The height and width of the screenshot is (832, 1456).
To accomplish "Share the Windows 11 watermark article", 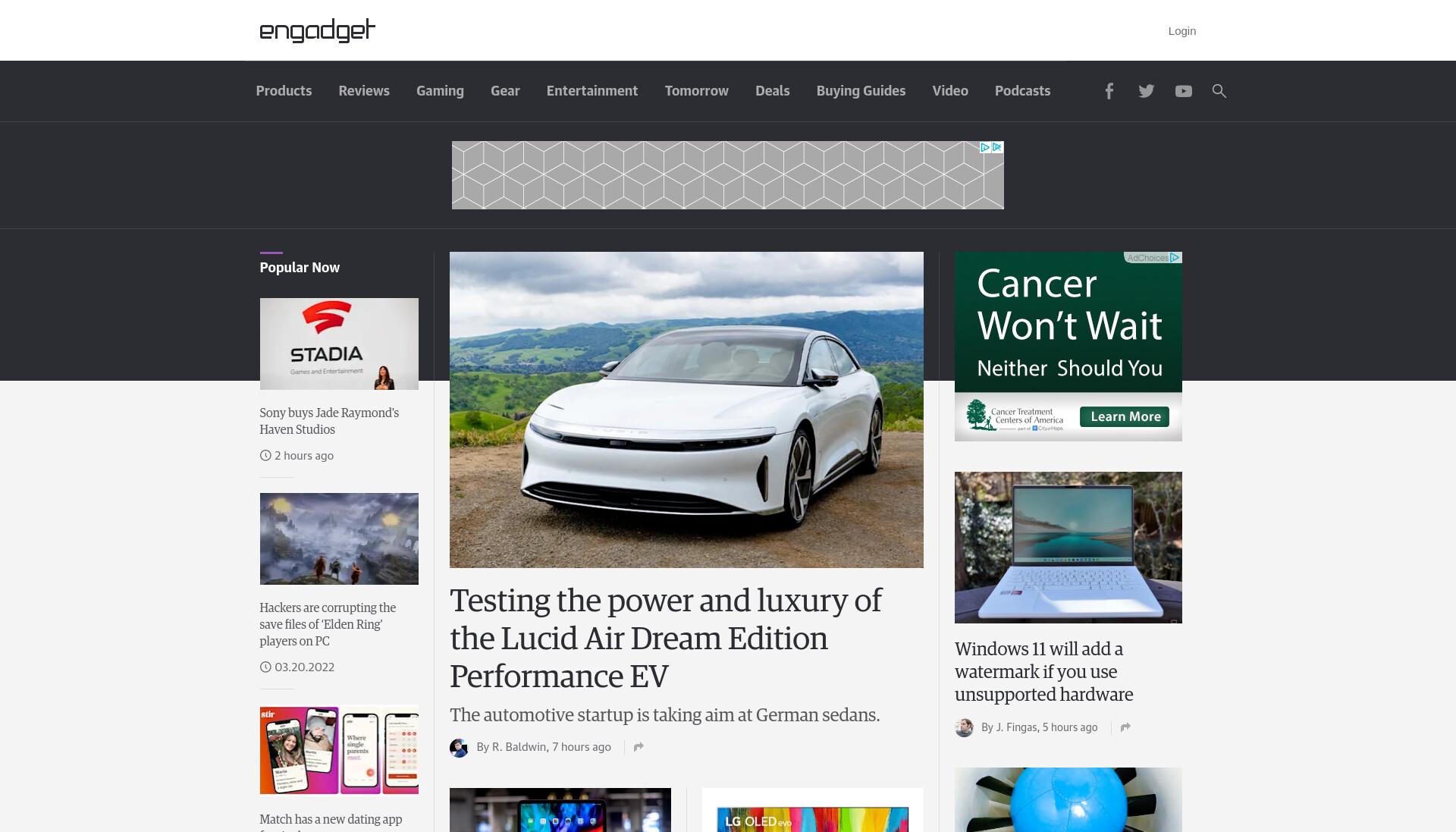I will click(x=1125, y=727).
